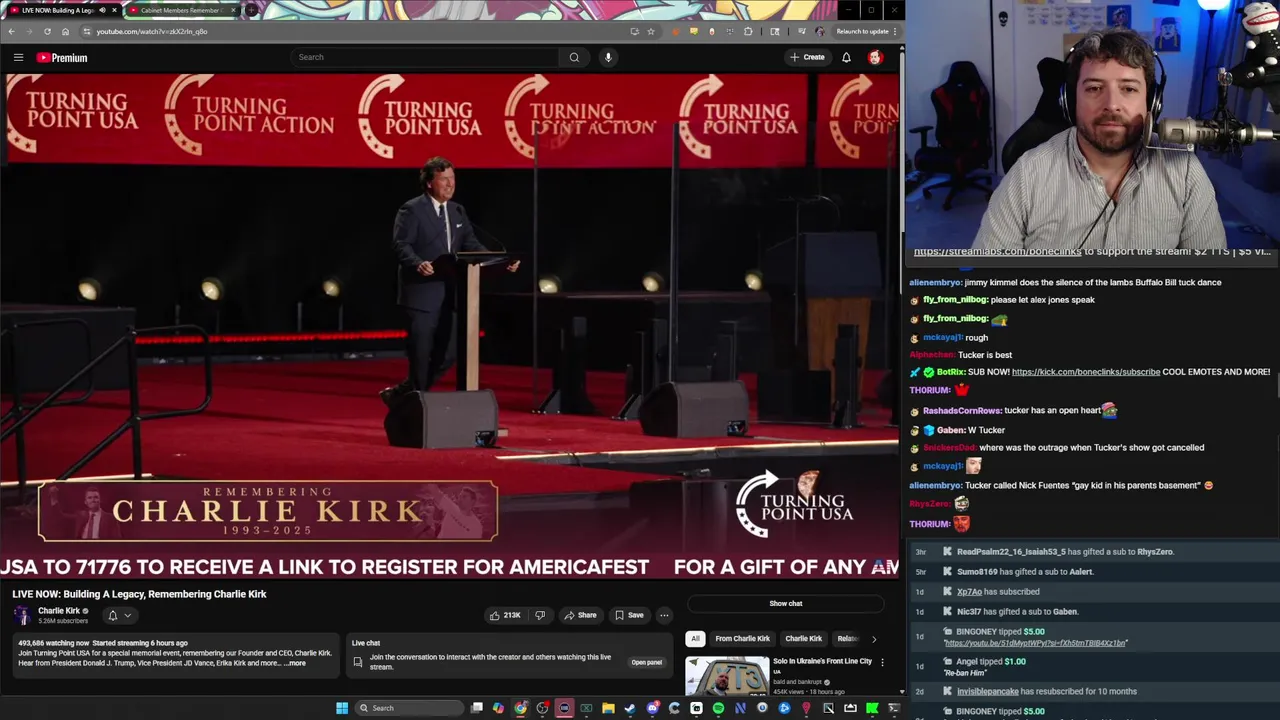Open the Windows Start menu

pos(342,708)
